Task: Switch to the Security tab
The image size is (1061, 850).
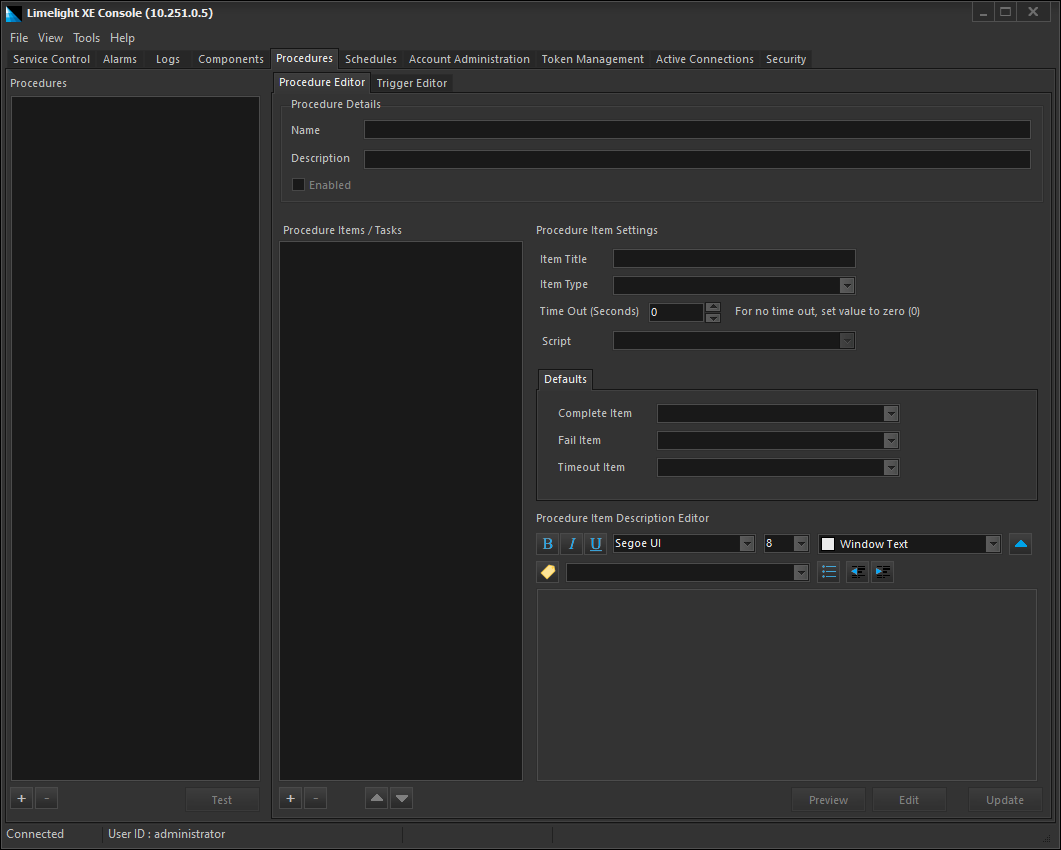Action: click(x=786, y=60)
